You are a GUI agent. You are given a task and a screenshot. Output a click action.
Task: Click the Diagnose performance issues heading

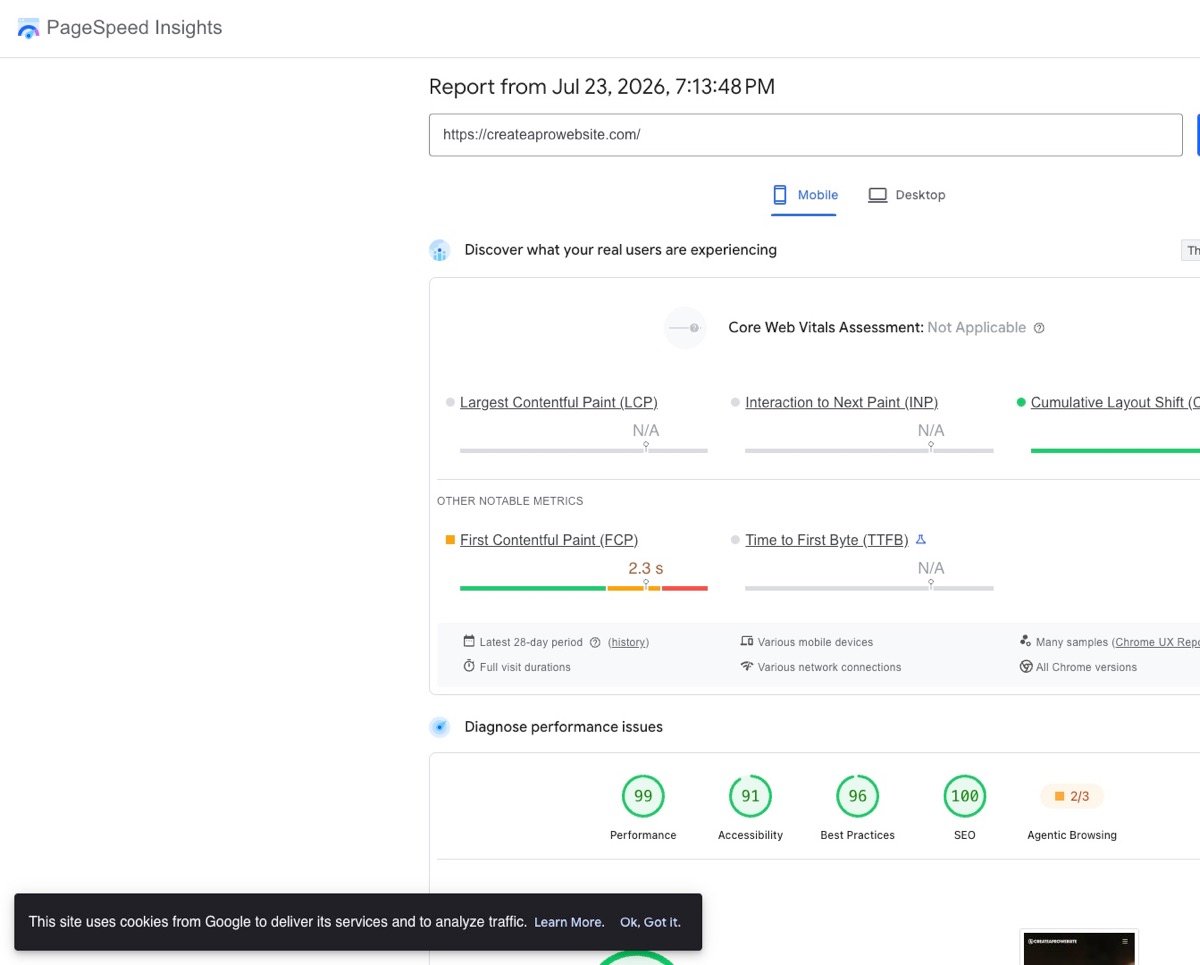click(564, 727)
